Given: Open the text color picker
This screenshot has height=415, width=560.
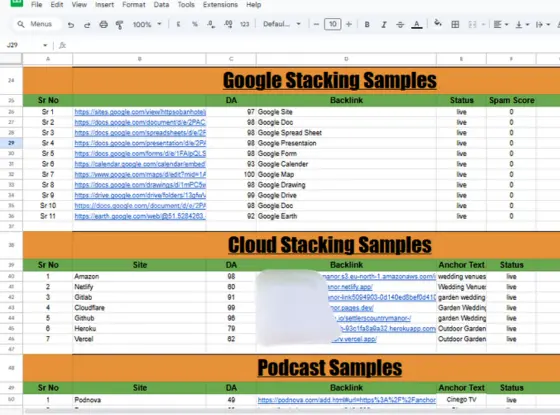Looking at the screenshot, I should (416, 24).
